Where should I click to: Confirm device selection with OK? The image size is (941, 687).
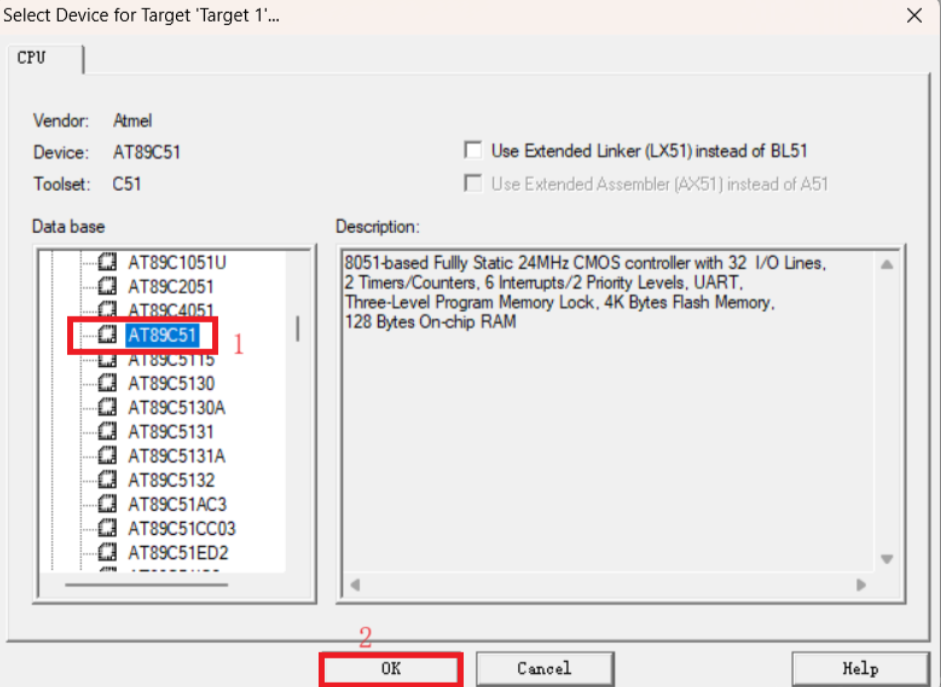391,668
